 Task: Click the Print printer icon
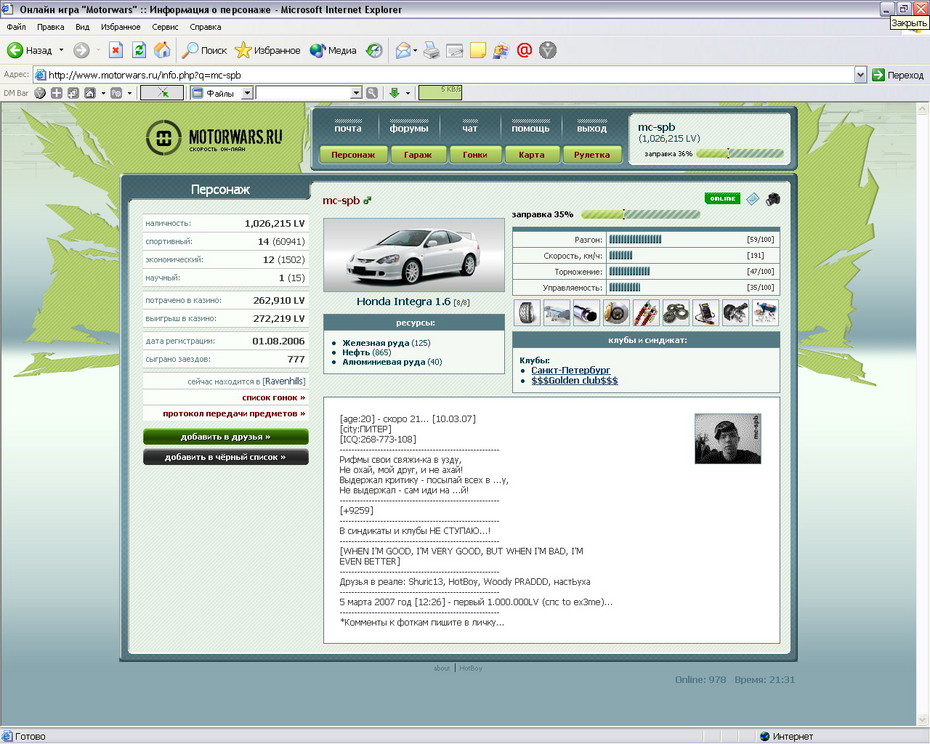432,50
